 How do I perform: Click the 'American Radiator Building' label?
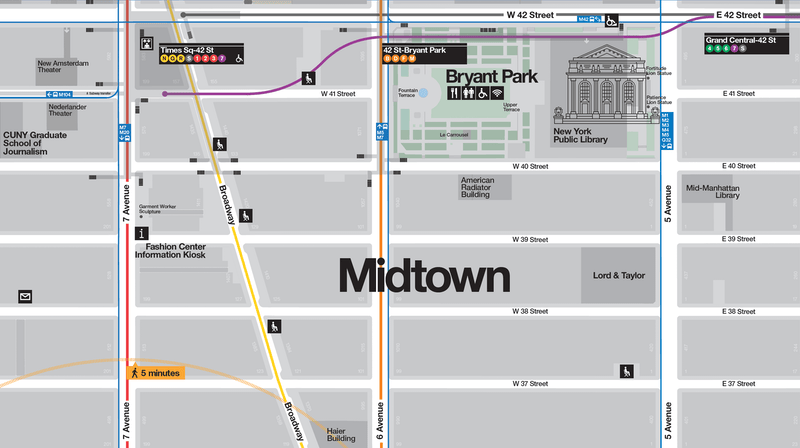tap(478, 187)
